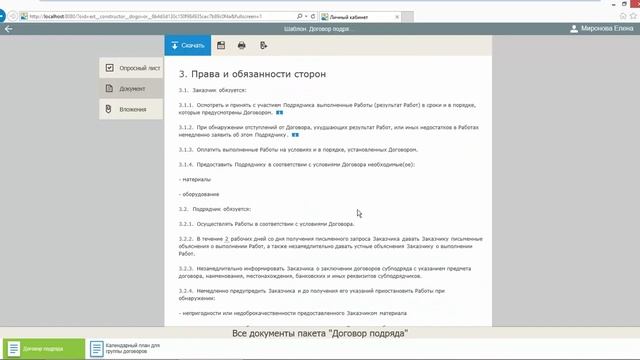Select the Договор подряда document tile
Viewport: 640px width, 360px height.
coord(44,349)
